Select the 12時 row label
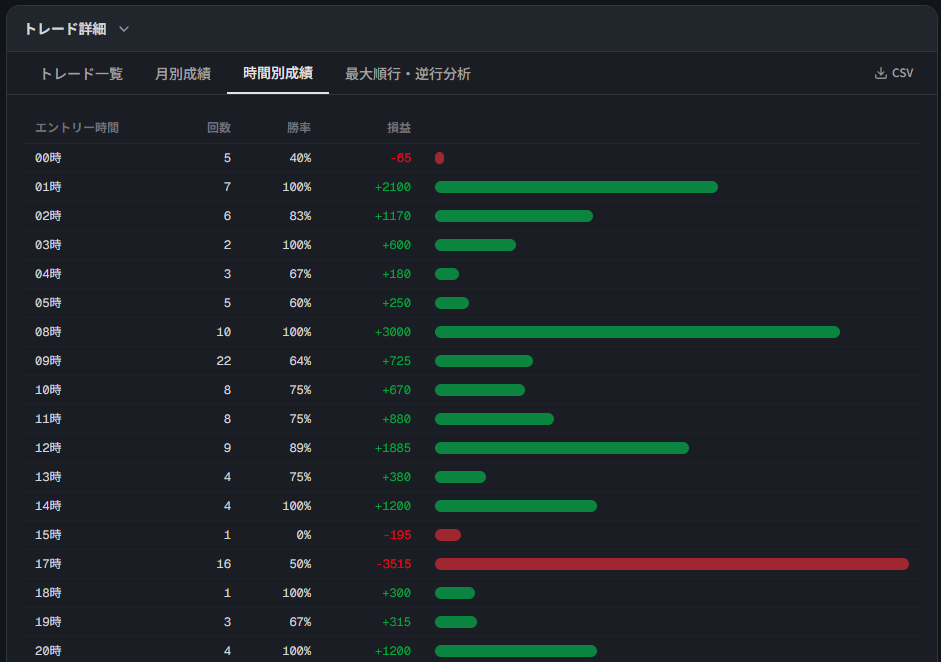Image resolution: width=941 pixels, height=662 pixels. point(48,448)
